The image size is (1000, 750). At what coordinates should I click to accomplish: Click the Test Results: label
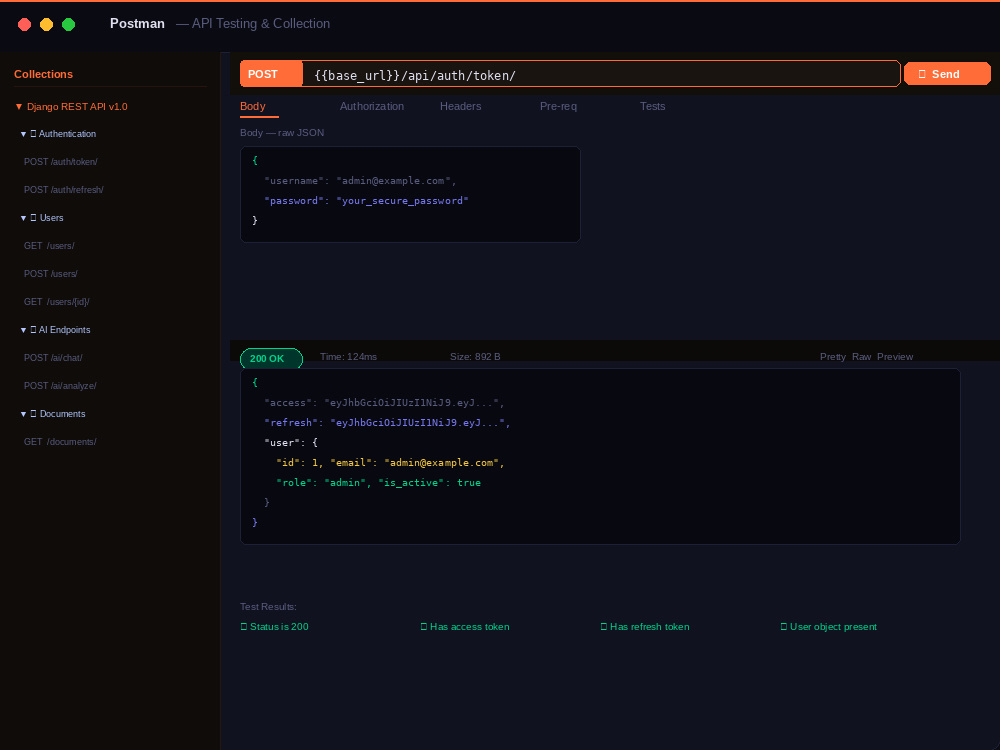[268, 607]
